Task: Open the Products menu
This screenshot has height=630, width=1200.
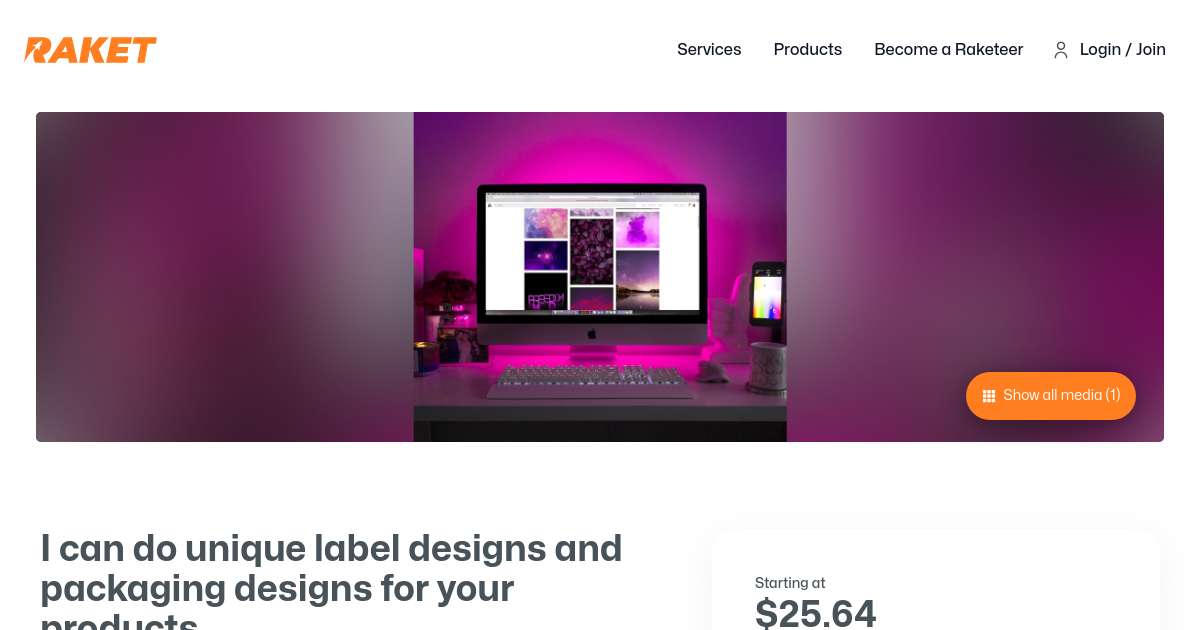Action: (x=808, y=49)
